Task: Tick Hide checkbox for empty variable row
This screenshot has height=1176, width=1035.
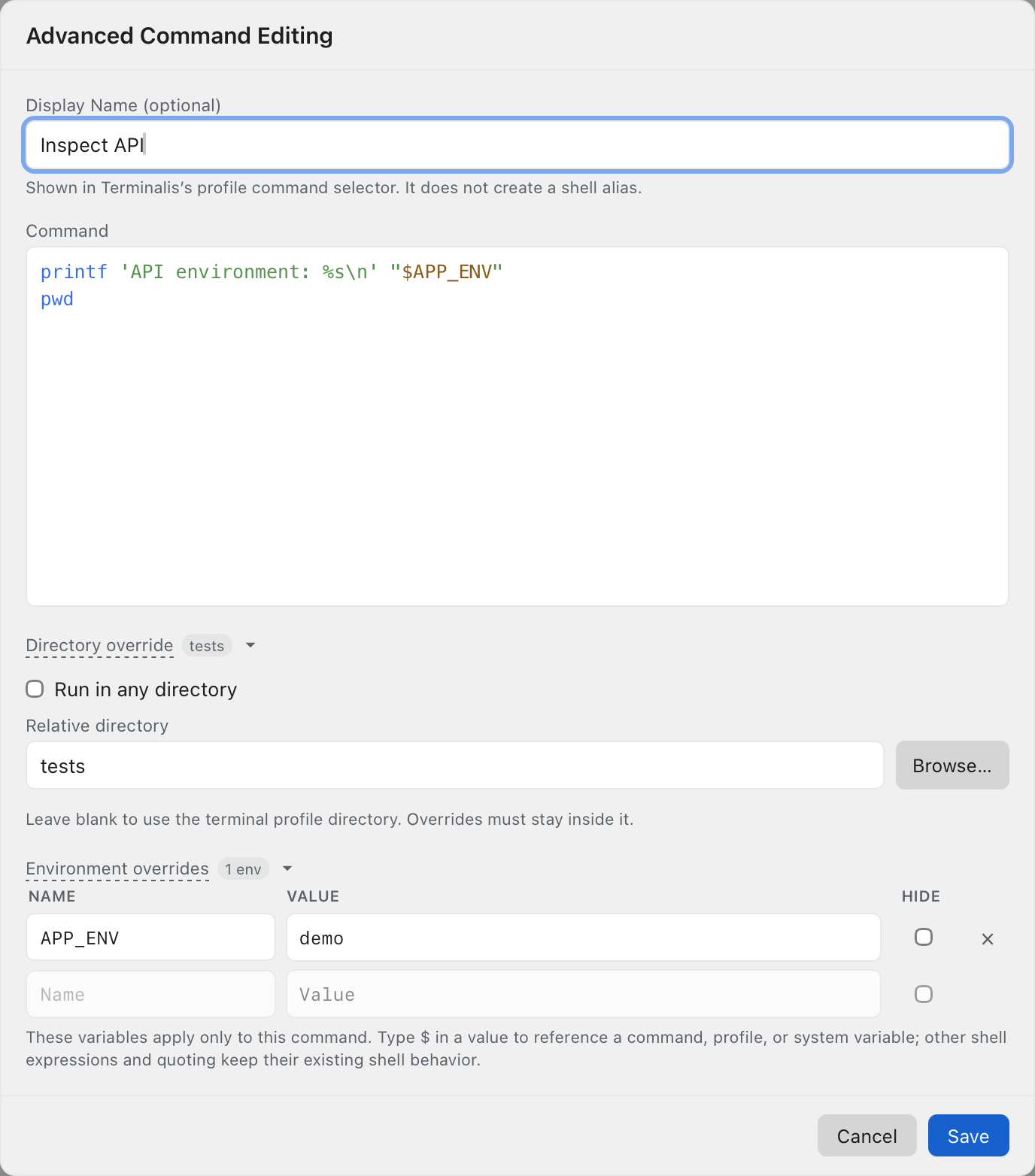Action: point(924,994)
